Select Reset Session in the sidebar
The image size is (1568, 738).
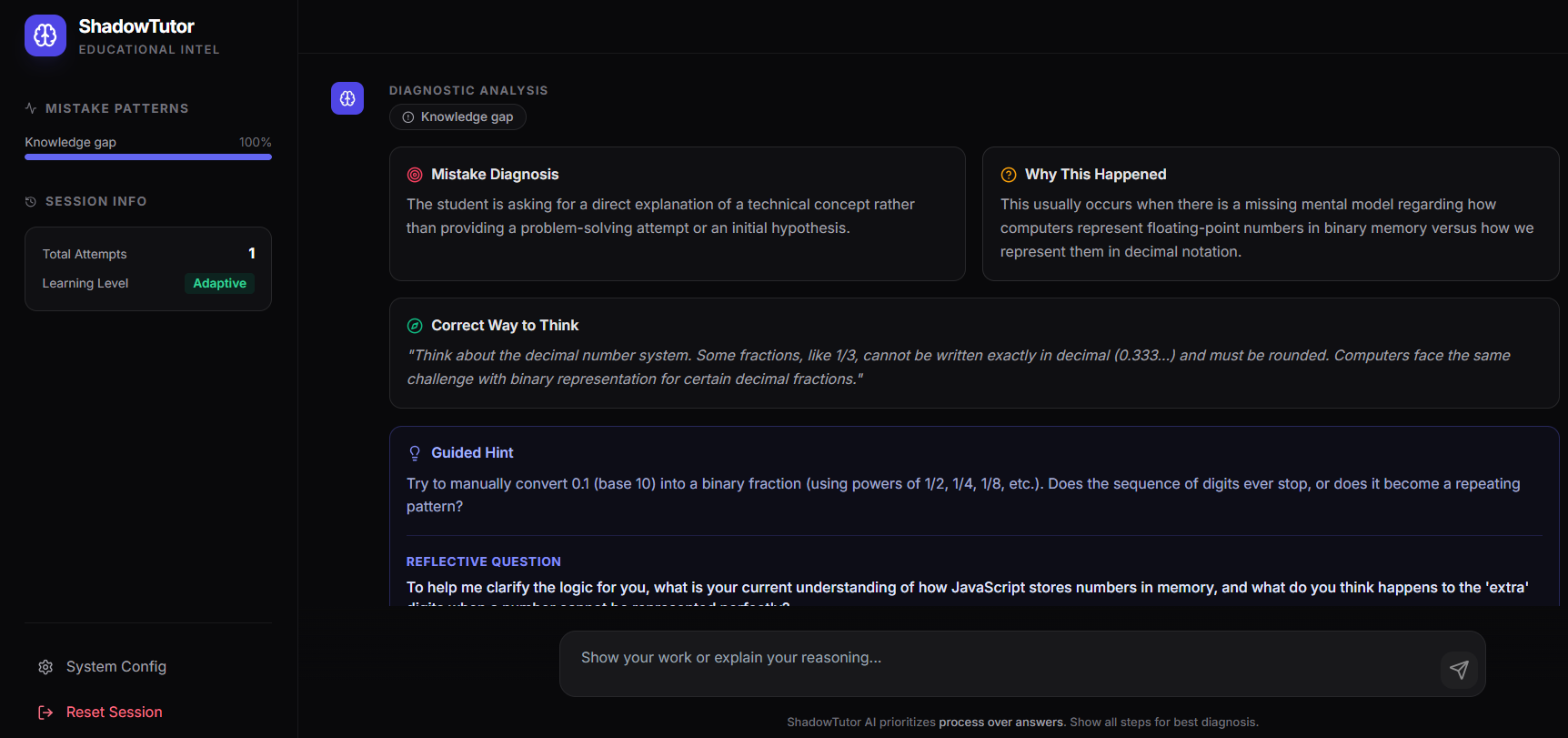[x=114, y=713]
